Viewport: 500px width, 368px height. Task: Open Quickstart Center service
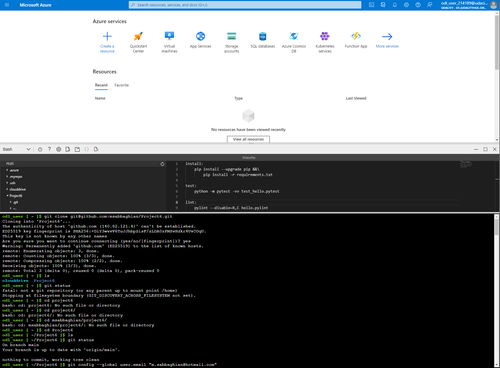pyautogui.click(x=138, y=42)
